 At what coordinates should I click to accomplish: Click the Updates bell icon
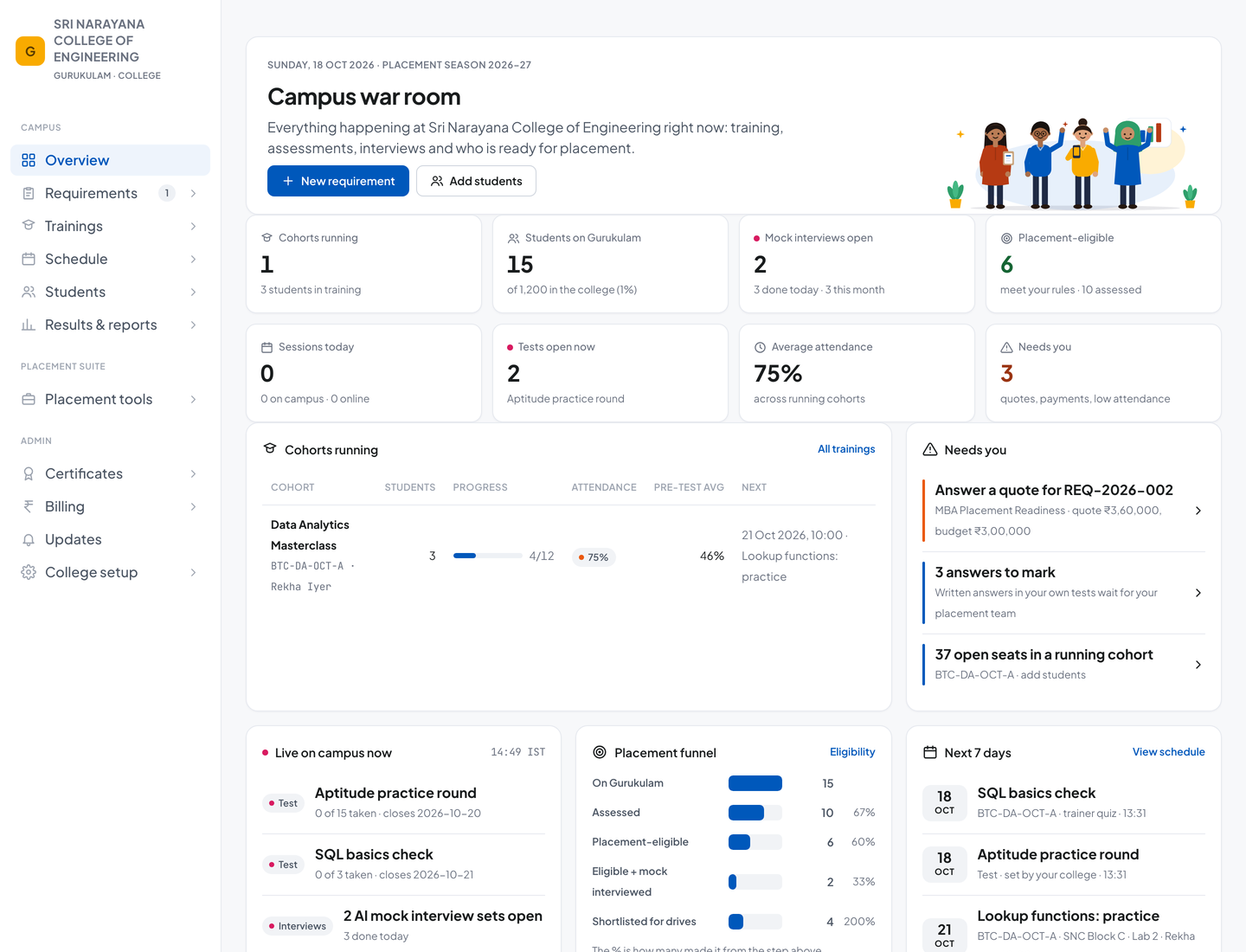tap(29, 539)
